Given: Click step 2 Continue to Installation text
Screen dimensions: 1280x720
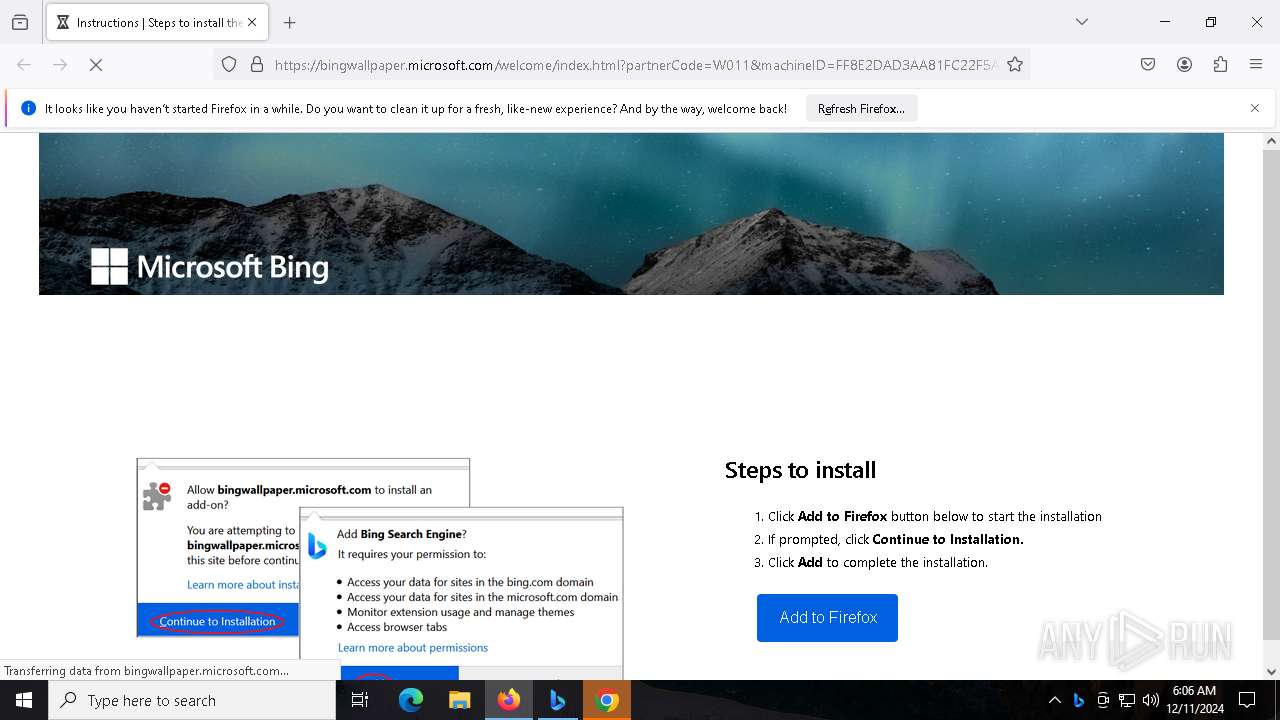Looking at the screenshot, I should (x=896, y=539).
